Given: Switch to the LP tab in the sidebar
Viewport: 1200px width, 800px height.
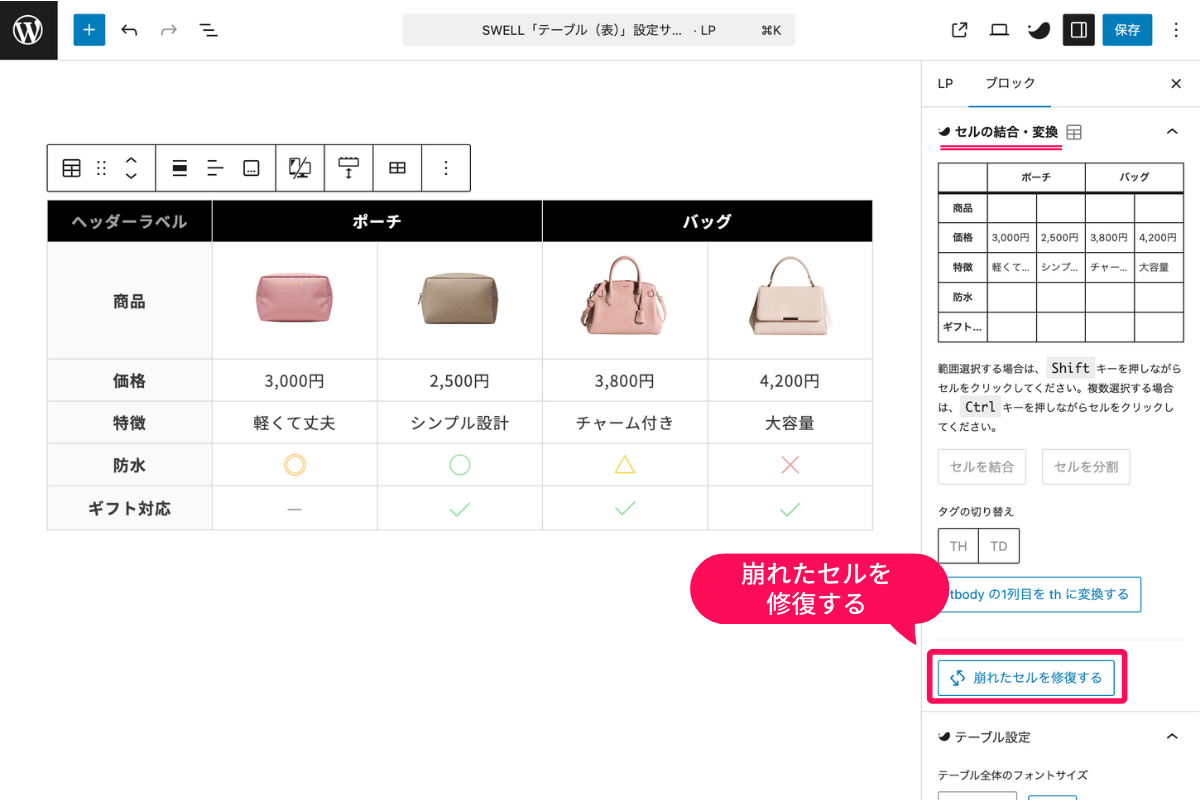Looking at the screenshot, I should pyautogui.click(x=945, y=84).
